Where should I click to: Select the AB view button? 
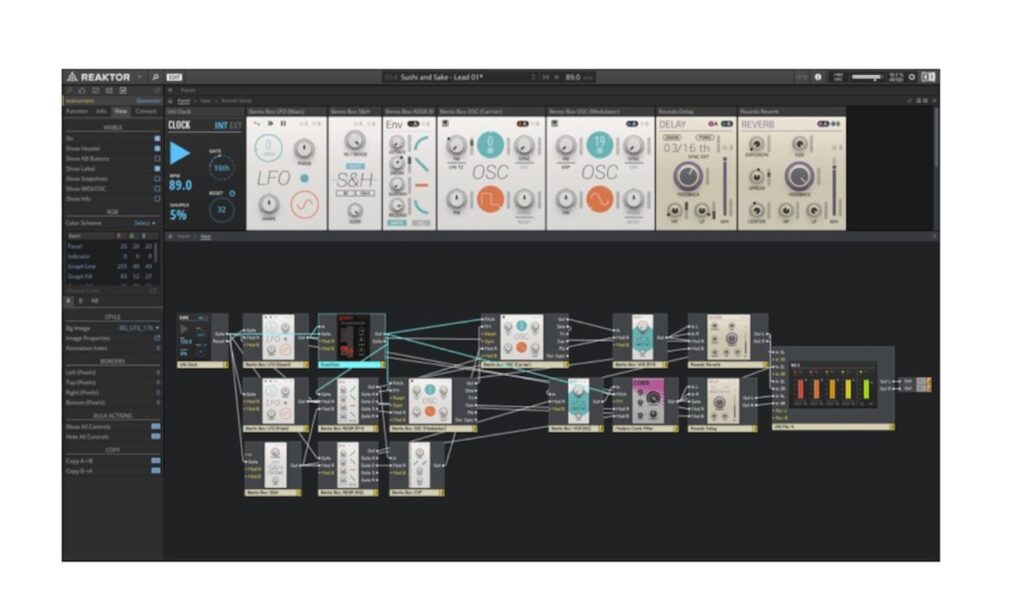click(x=95, y=300)
